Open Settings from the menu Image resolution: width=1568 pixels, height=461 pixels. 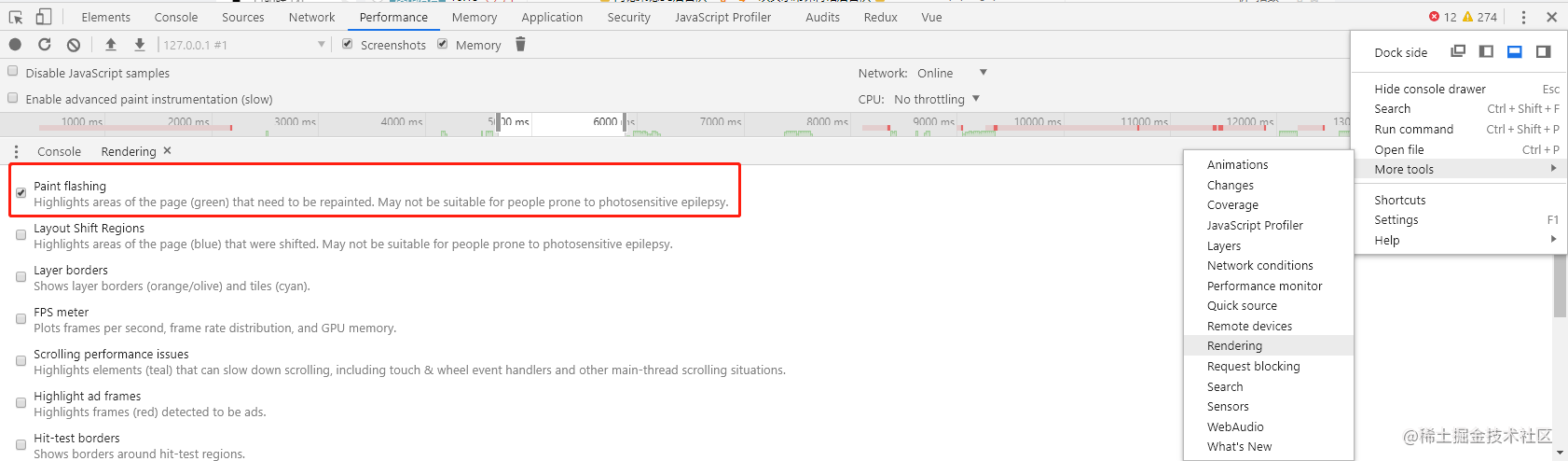tap(1459, 219)
